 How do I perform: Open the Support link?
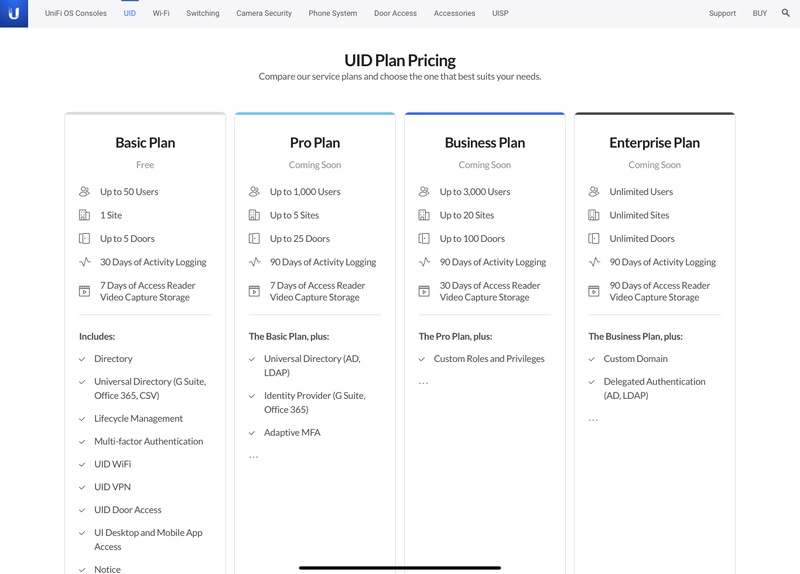[x=722, y=14]
